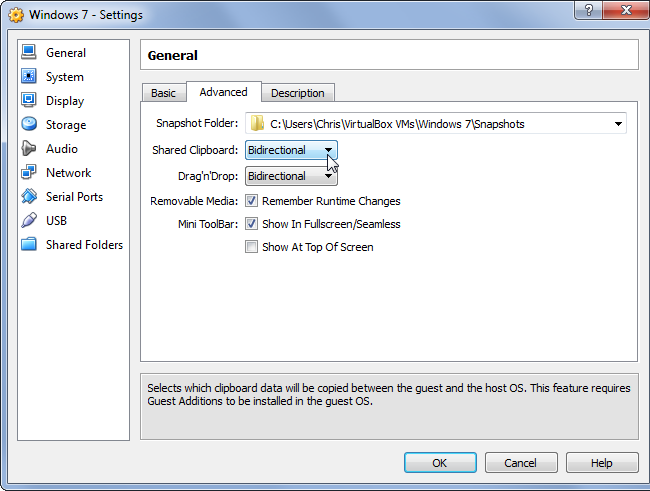
Task: Select the USB plug icon
Action: point(29,221)
